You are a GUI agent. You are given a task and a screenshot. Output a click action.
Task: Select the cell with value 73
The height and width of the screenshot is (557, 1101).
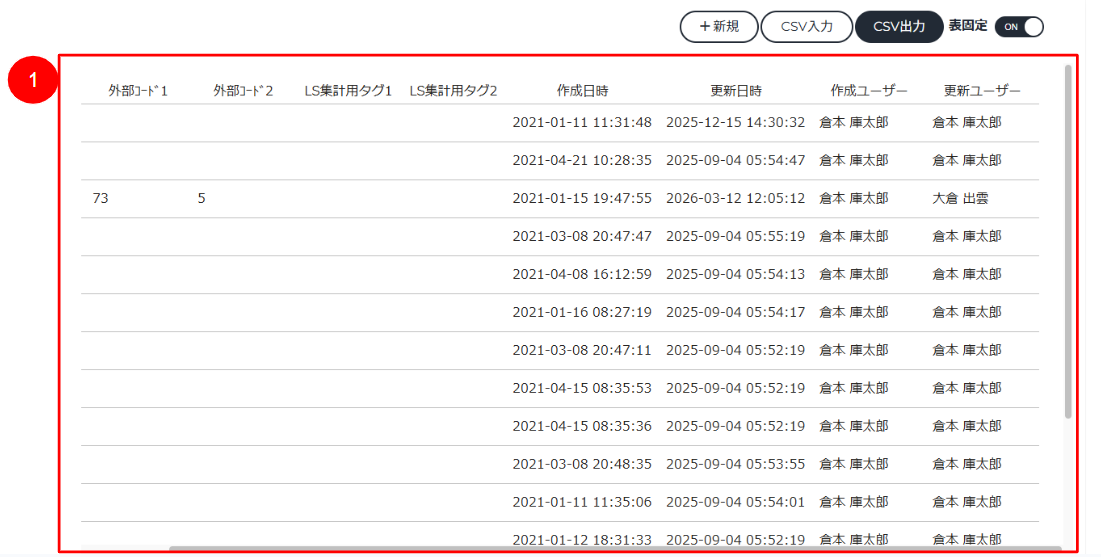pos(100,198)
